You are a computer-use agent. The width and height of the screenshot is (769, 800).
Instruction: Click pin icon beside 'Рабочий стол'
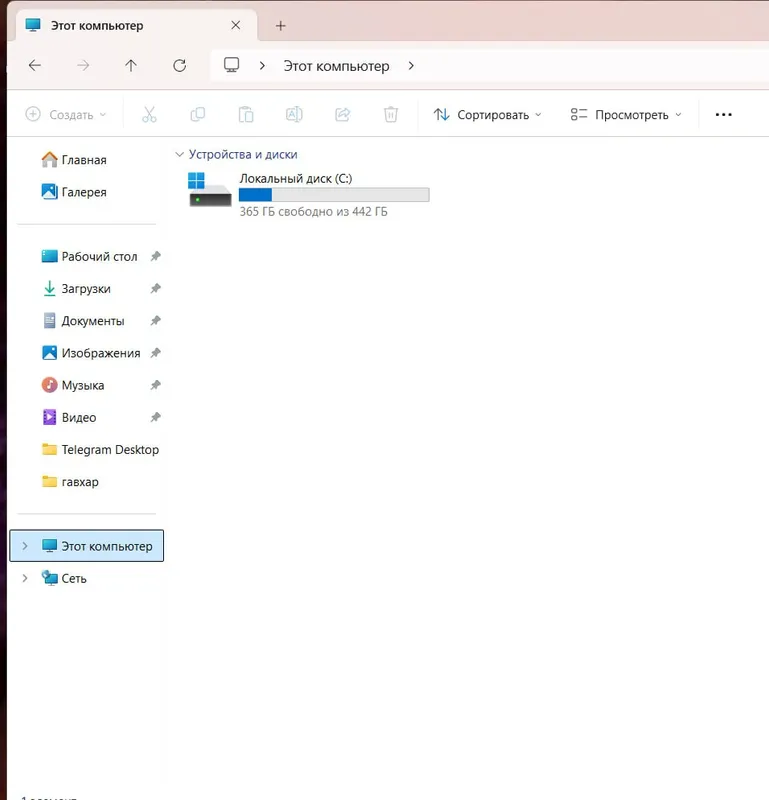(x=156, y=256)
